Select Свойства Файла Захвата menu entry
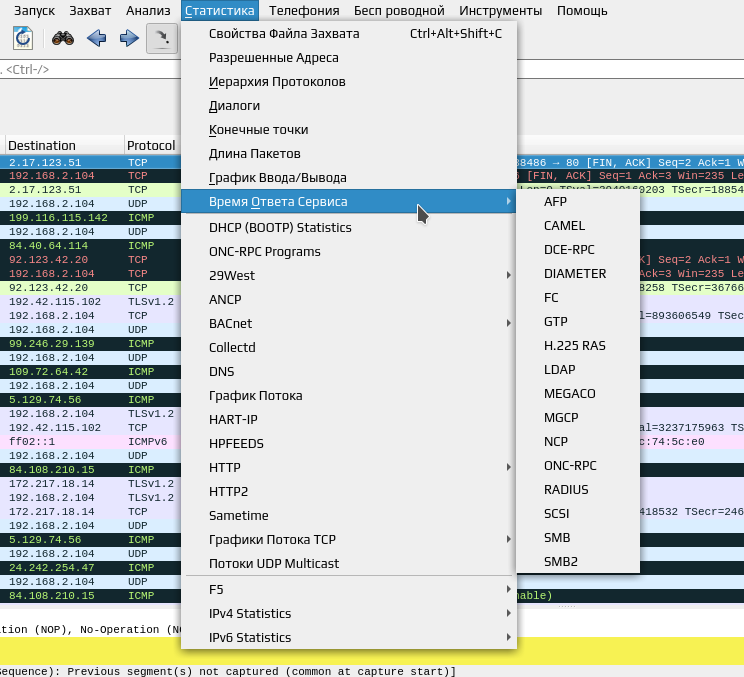744x677 pixels. click(349, 34)
